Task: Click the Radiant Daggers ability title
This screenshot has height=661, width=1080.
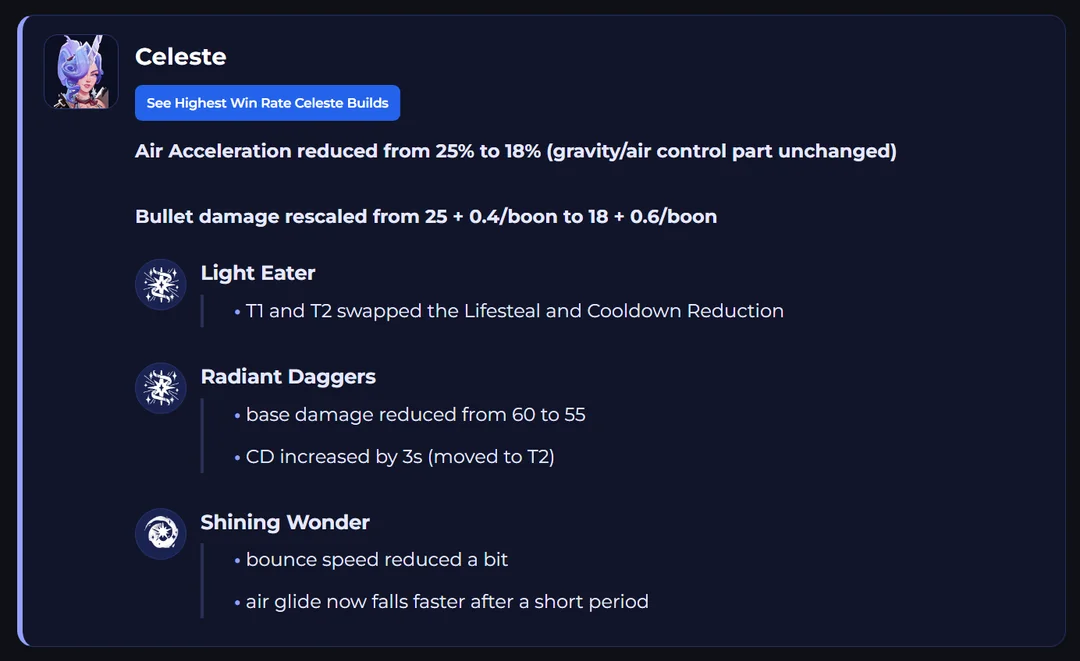Action: [x=288, y=377]
